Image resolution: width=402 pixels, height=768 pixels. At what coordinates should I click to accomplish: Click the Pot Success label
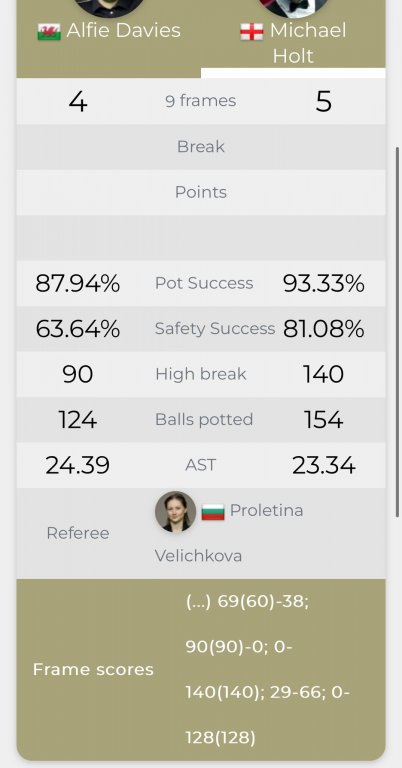pos(204,283)
